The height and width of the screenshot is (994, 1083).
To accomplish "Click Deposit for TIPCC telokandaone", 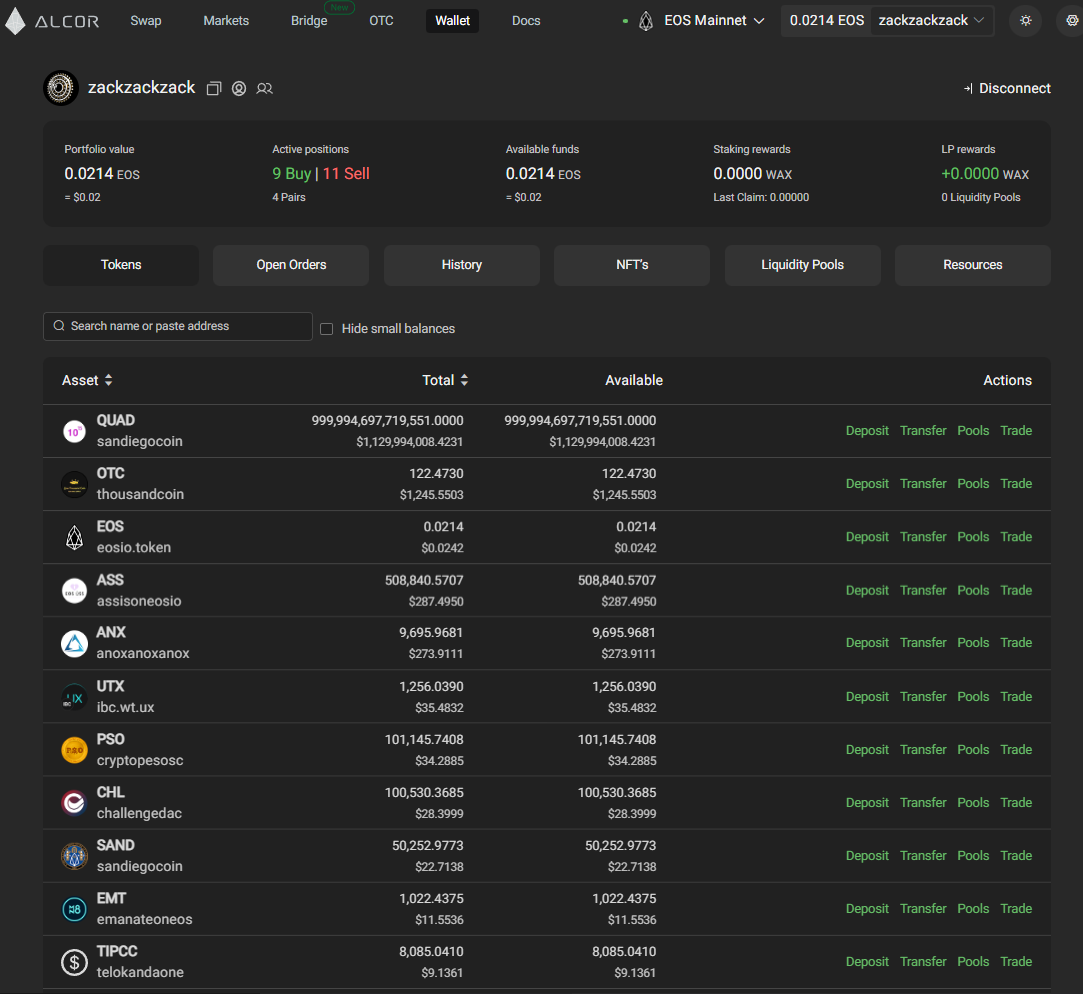I will pyautogui.click(x=867, y=962).
